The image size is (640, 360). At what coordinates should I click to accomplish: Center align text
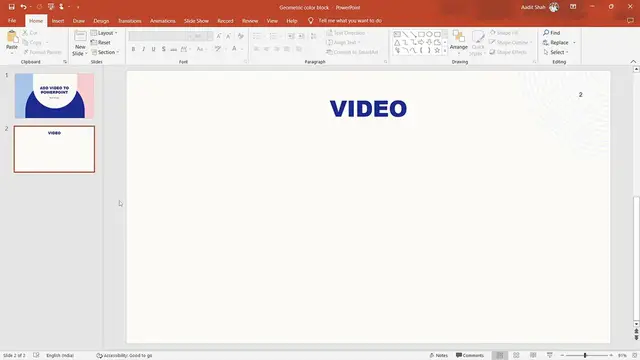[267, 49]
